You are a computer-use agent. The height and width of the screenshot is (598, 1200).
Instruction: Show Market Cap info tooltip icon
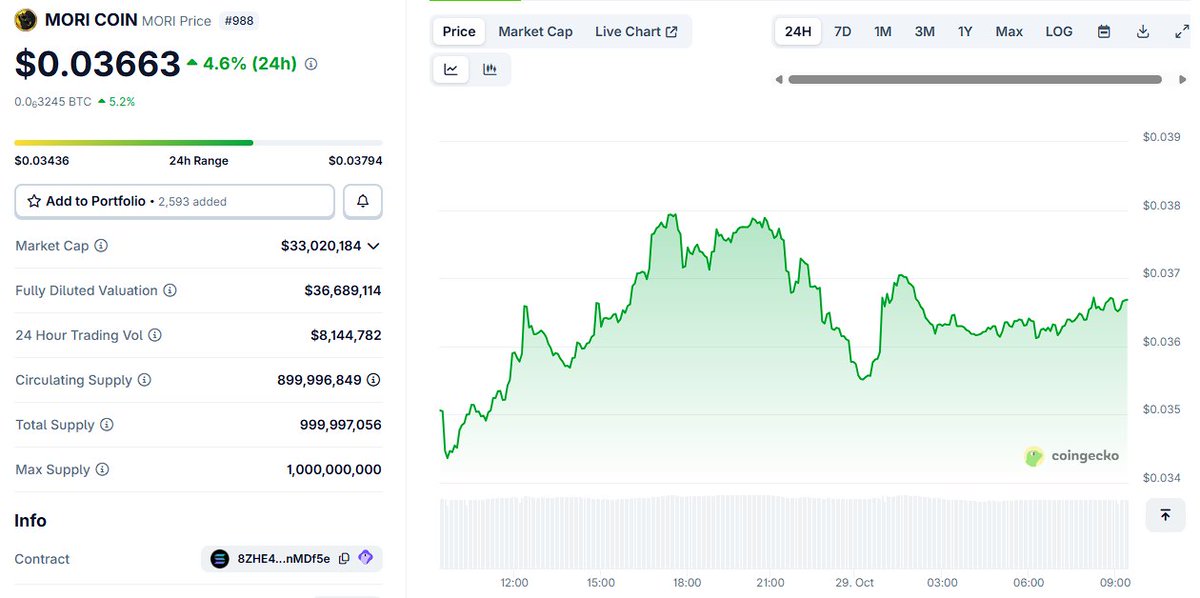[101, 246]
